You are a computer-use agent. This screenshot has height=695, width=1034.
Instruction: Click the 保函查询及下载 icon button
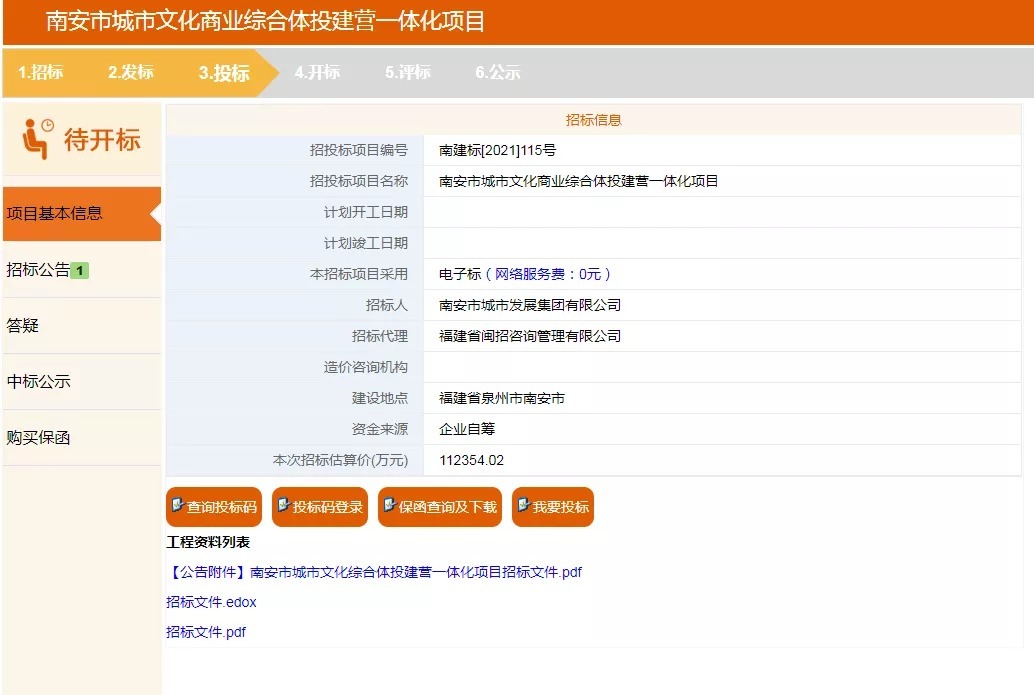(x=439, y=506)
